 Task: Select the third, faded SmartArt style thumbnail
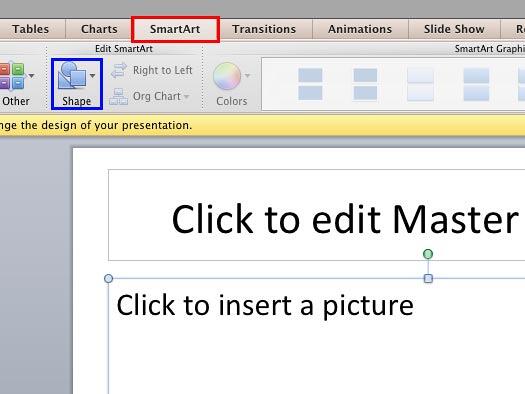pos(420,84)
